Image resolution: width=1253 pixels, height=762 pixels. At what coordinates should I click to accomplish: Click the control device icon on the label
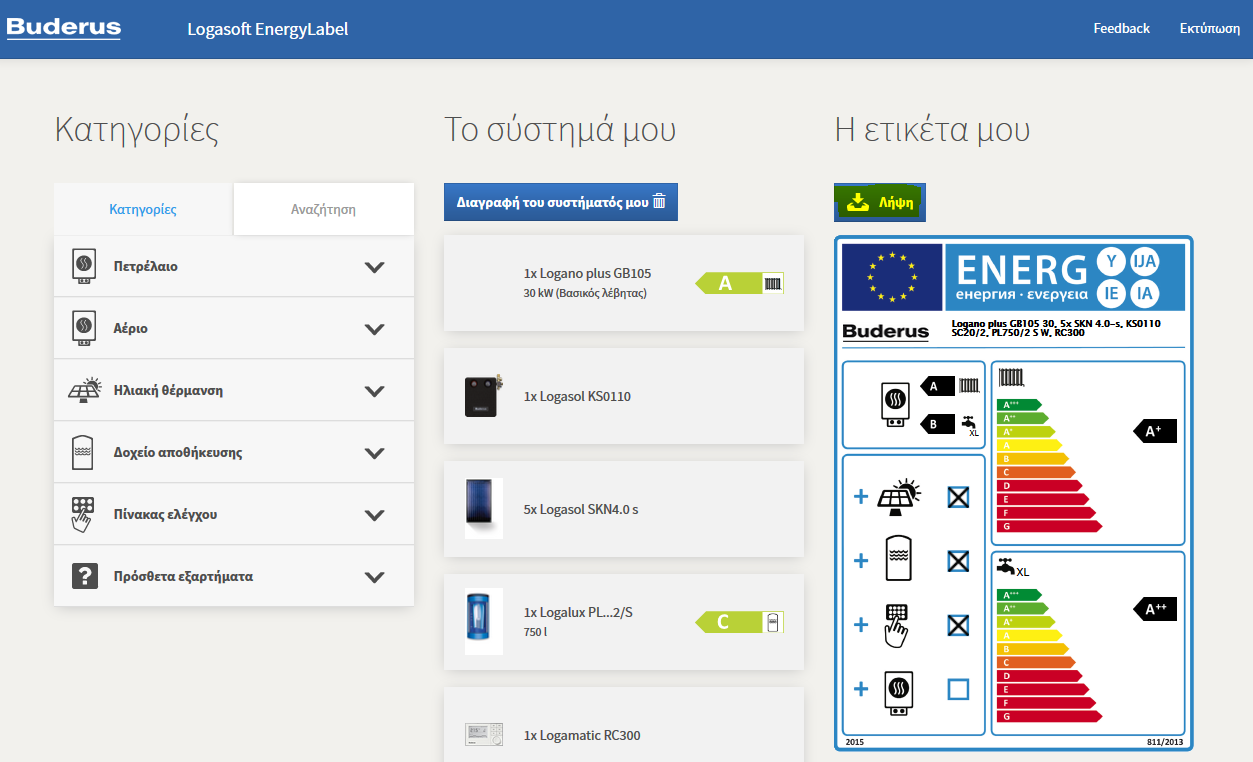(x=897, y=625)
